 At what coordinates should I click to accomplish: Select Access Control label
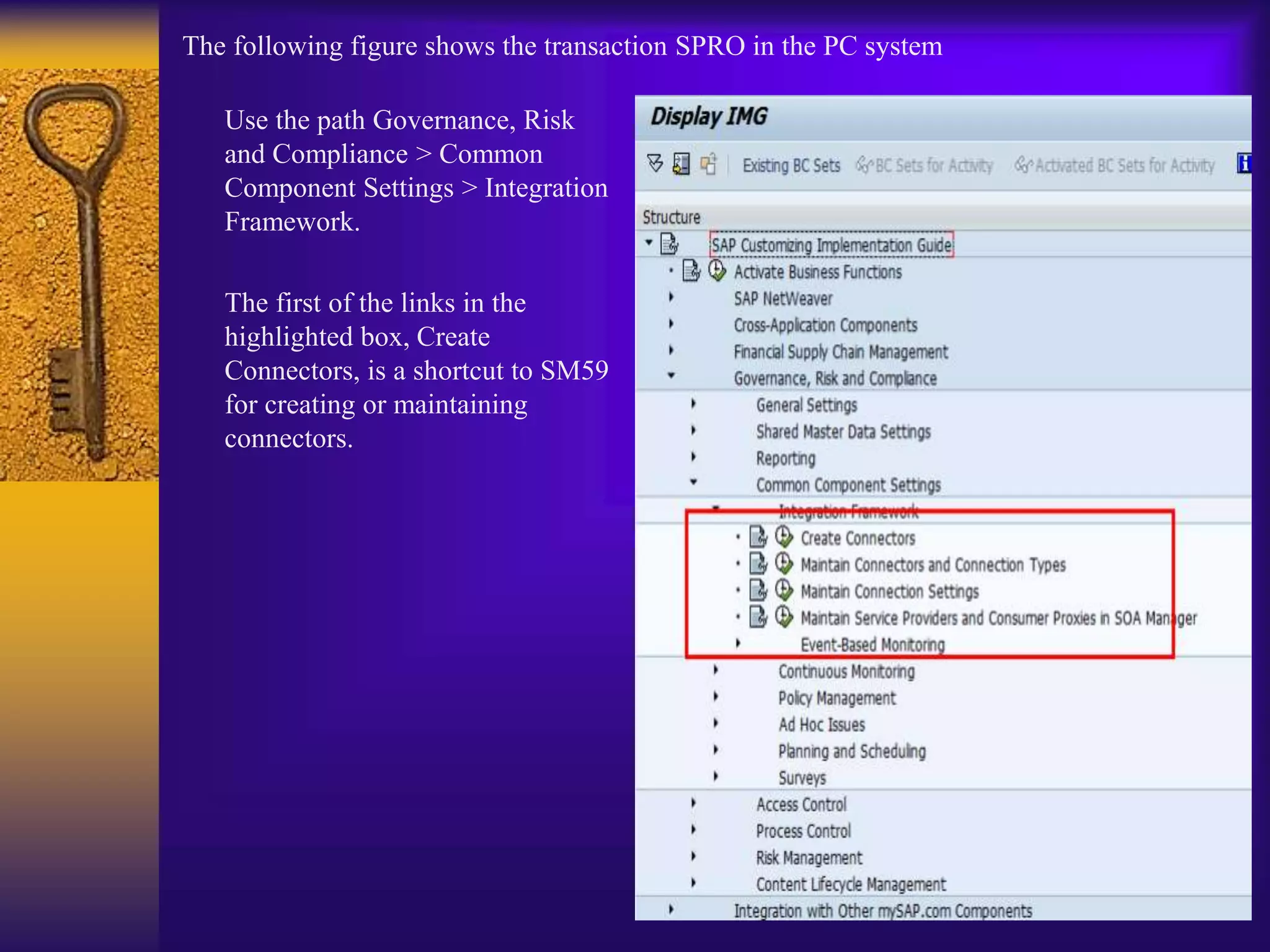pos(801,804)
